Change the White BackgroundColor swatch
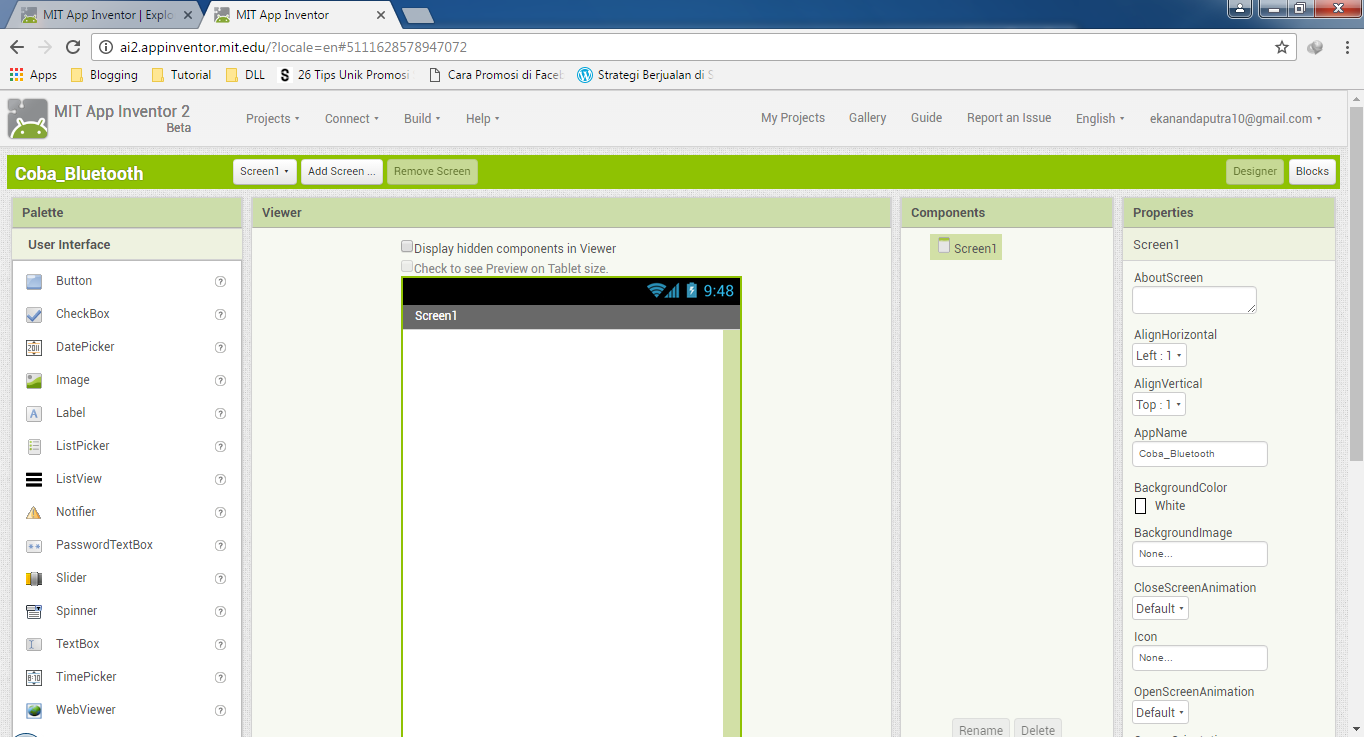 coord(1140,505)
